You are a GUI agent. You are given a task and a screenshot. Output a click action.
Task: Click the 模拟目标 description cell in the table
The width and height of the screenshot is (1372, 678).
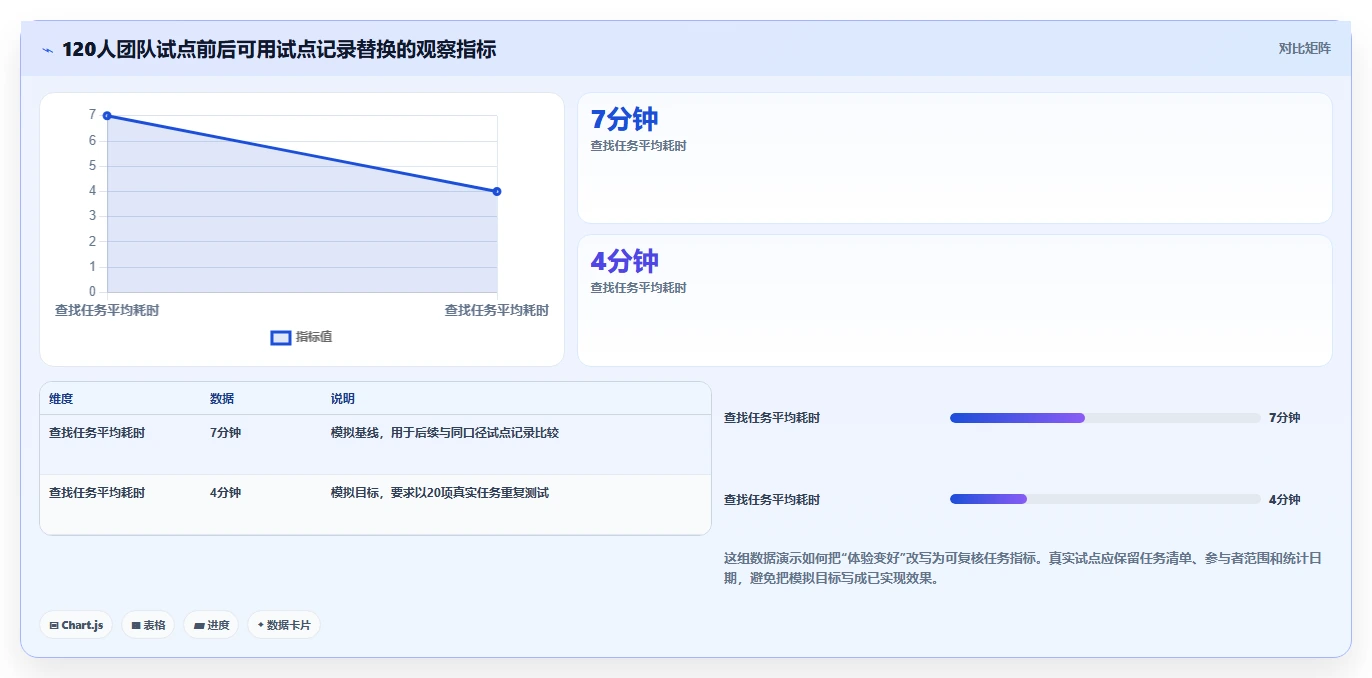click(440, 493)
